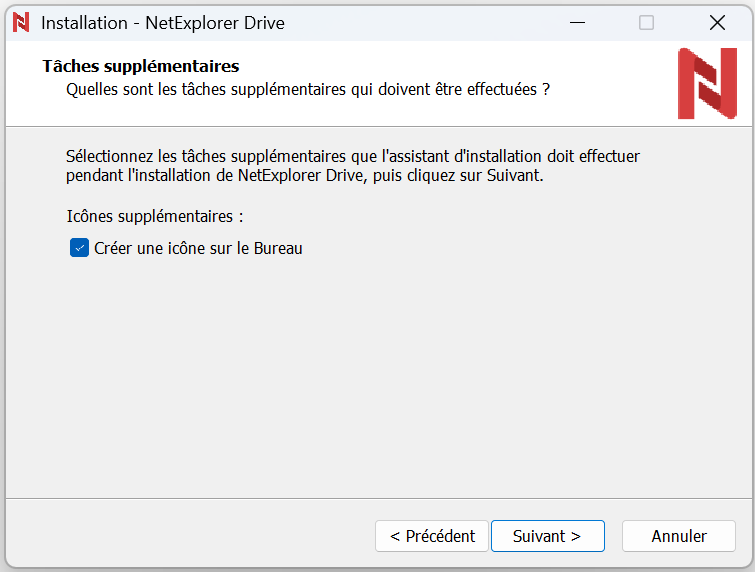
Task: Click the 'Installation - NetExplorer Drive' window title
Action: pos(163,23)
